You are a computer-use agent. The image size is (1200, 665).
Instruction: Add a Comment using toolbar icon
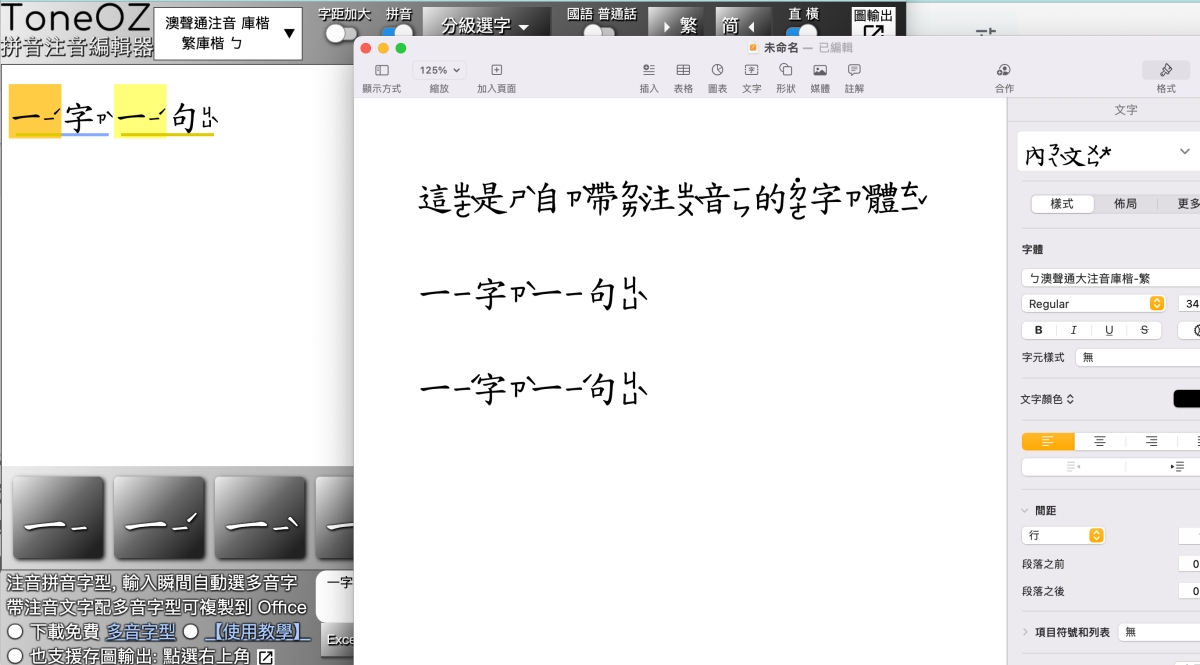coord(854,71)
